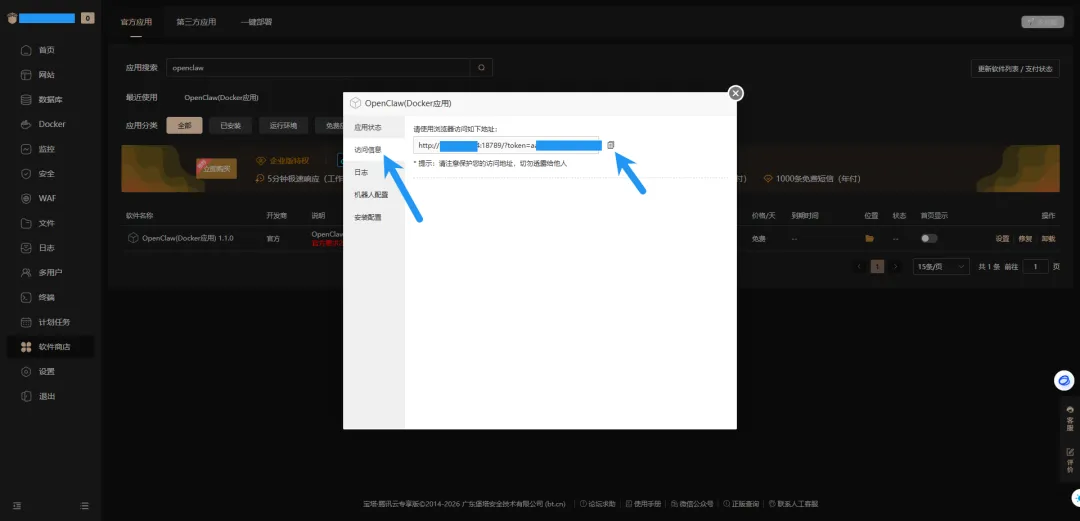Toggle 首页显示 switch for OpenClaw
1080x521 pixels.
[x=929, y=238]
